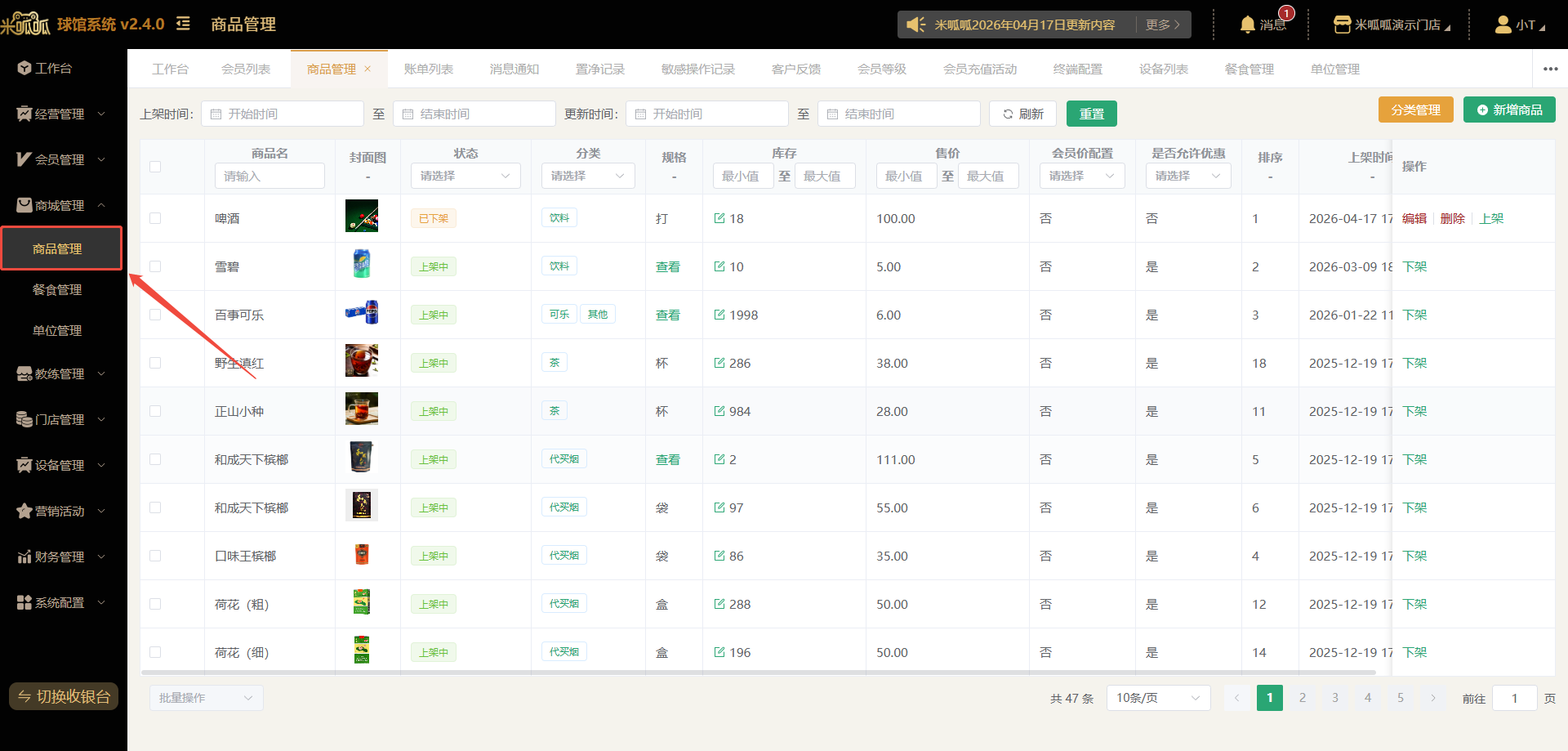Image resolution: width=1568 pixels, height=751 pixels.
Task: Go to page 3
Action: (1335, 698)
